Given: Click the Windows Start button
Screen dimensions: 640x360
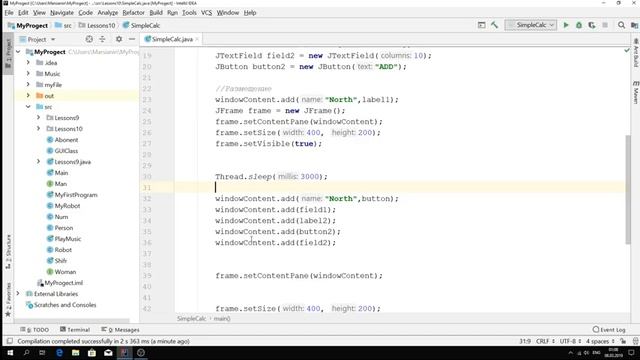Looking at the screenshot, I should click(x=10, y=353).
